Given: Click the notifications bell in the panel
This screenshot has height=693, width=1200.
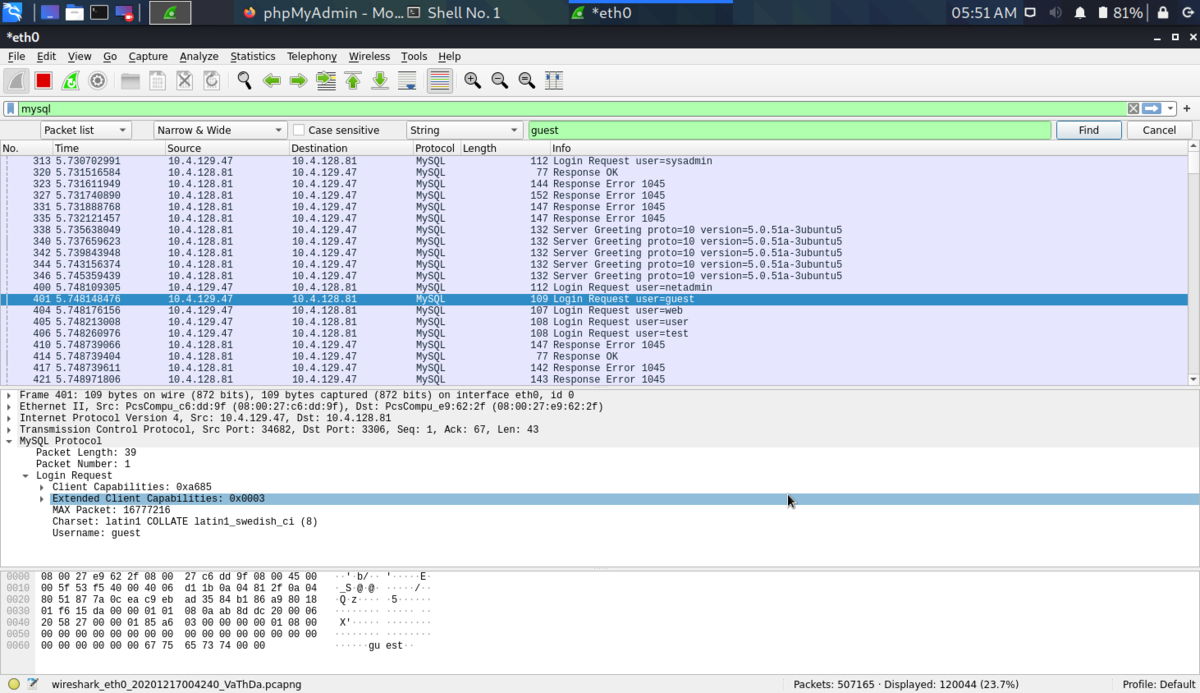Looking at the screenshot, I should pyautogui.click(x=1080, y=13).
